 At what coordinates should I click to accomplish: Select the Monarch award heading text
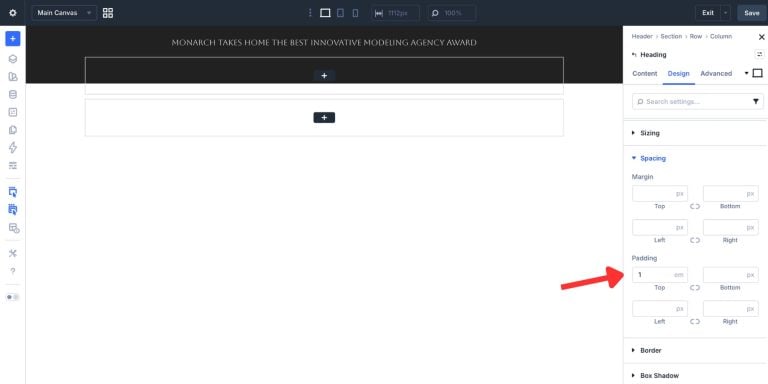324,43
